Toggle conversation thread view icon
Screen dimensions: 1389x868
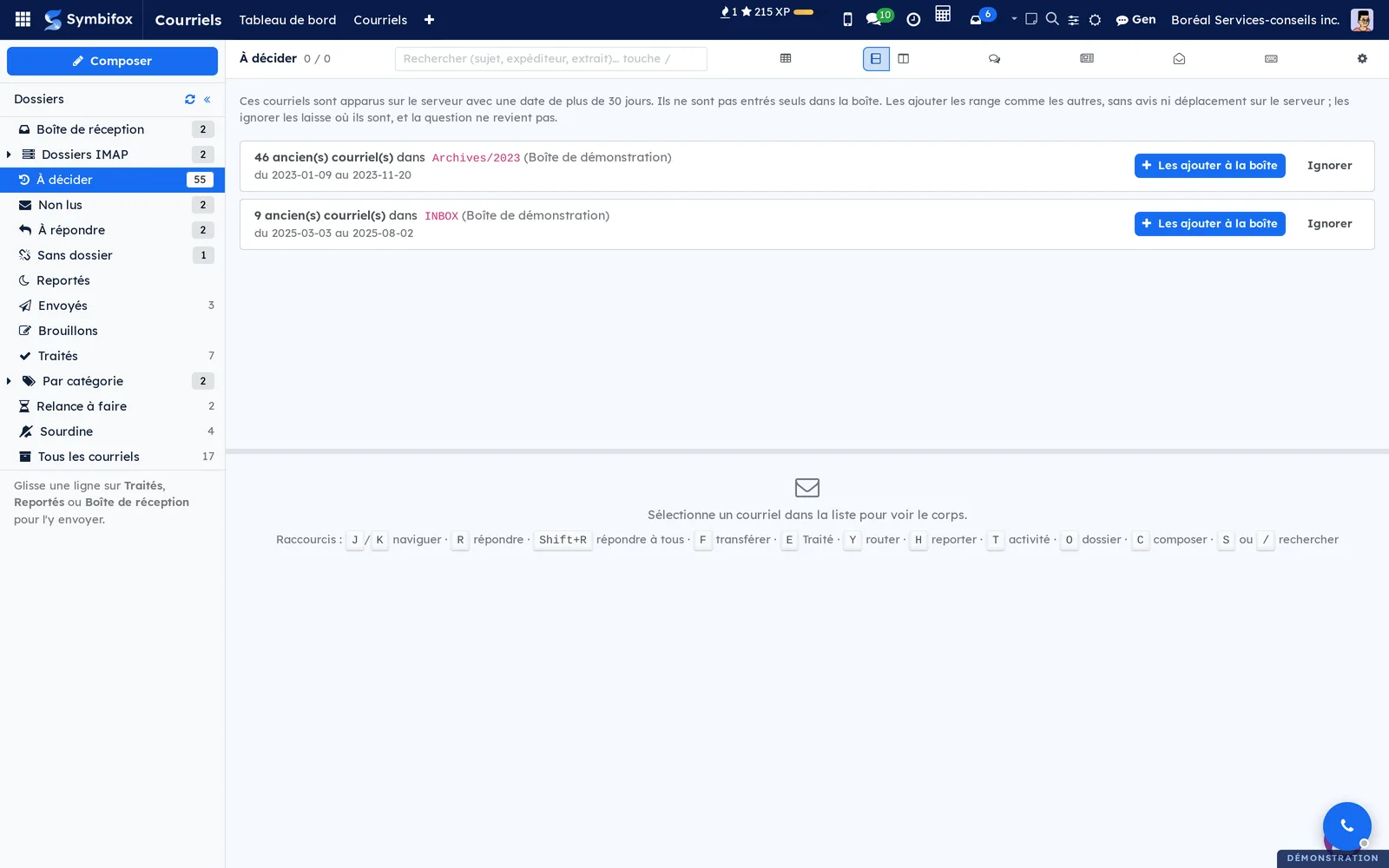click(994, 59)
